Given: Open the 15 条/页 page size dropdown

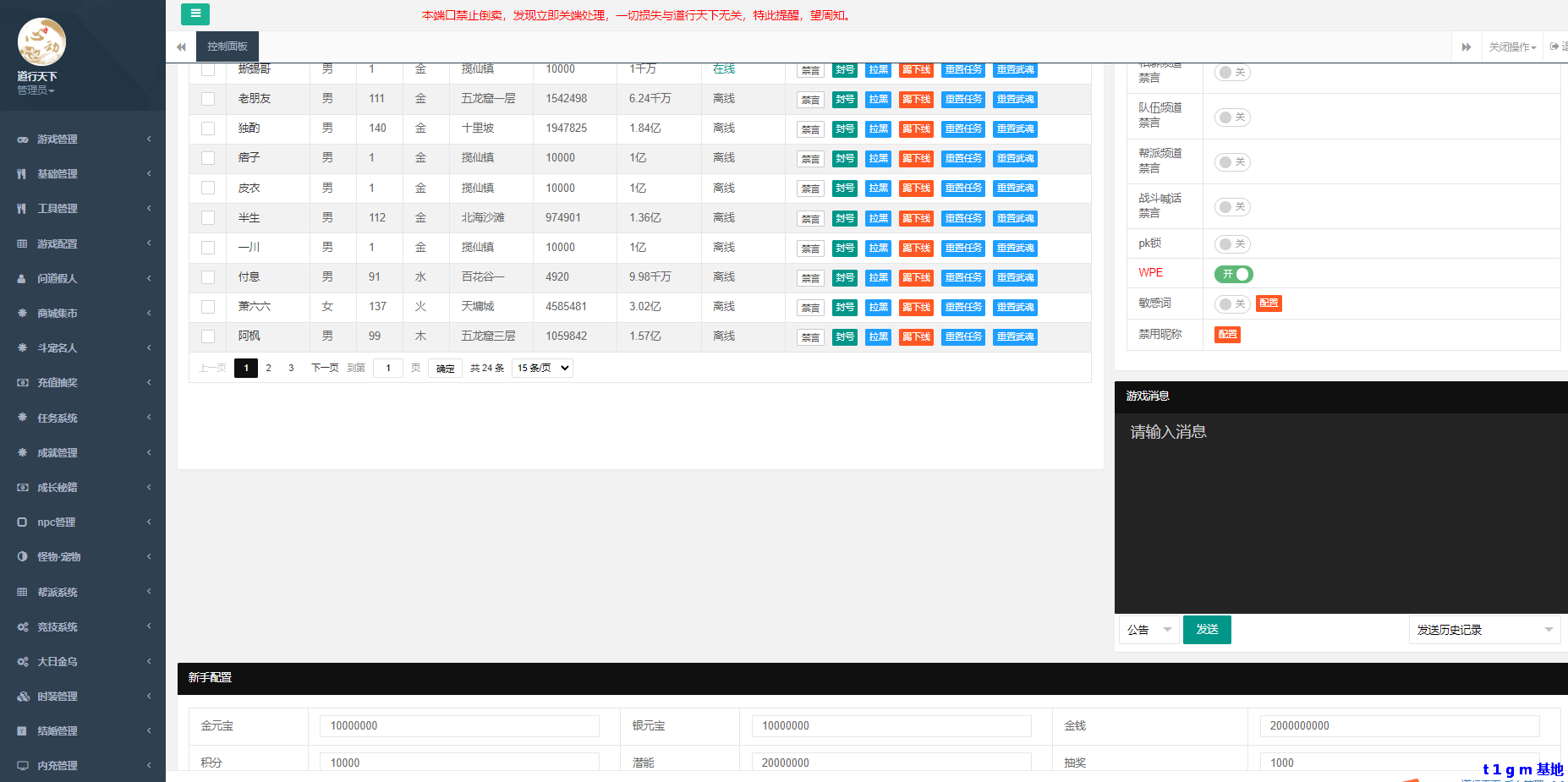Looking at the screenshot, I should (542, 368).
